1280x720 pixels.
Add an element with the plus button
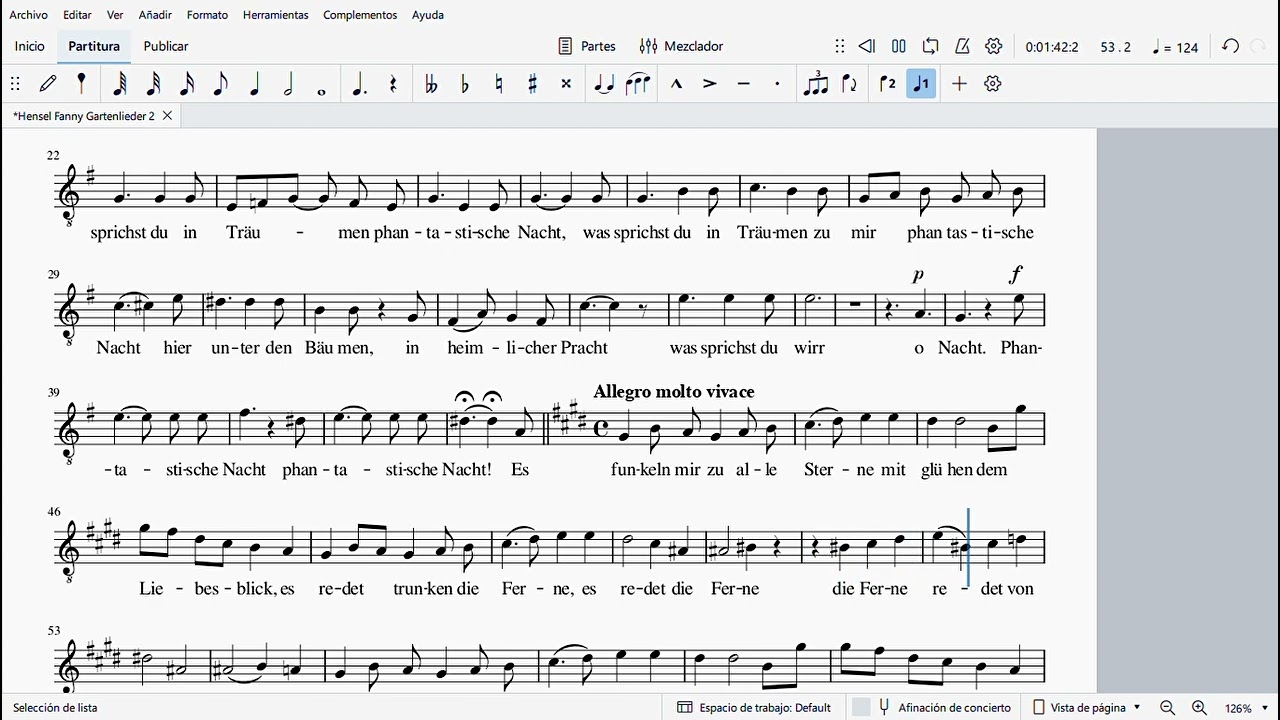pyautogui.click(x=959, y=84)
